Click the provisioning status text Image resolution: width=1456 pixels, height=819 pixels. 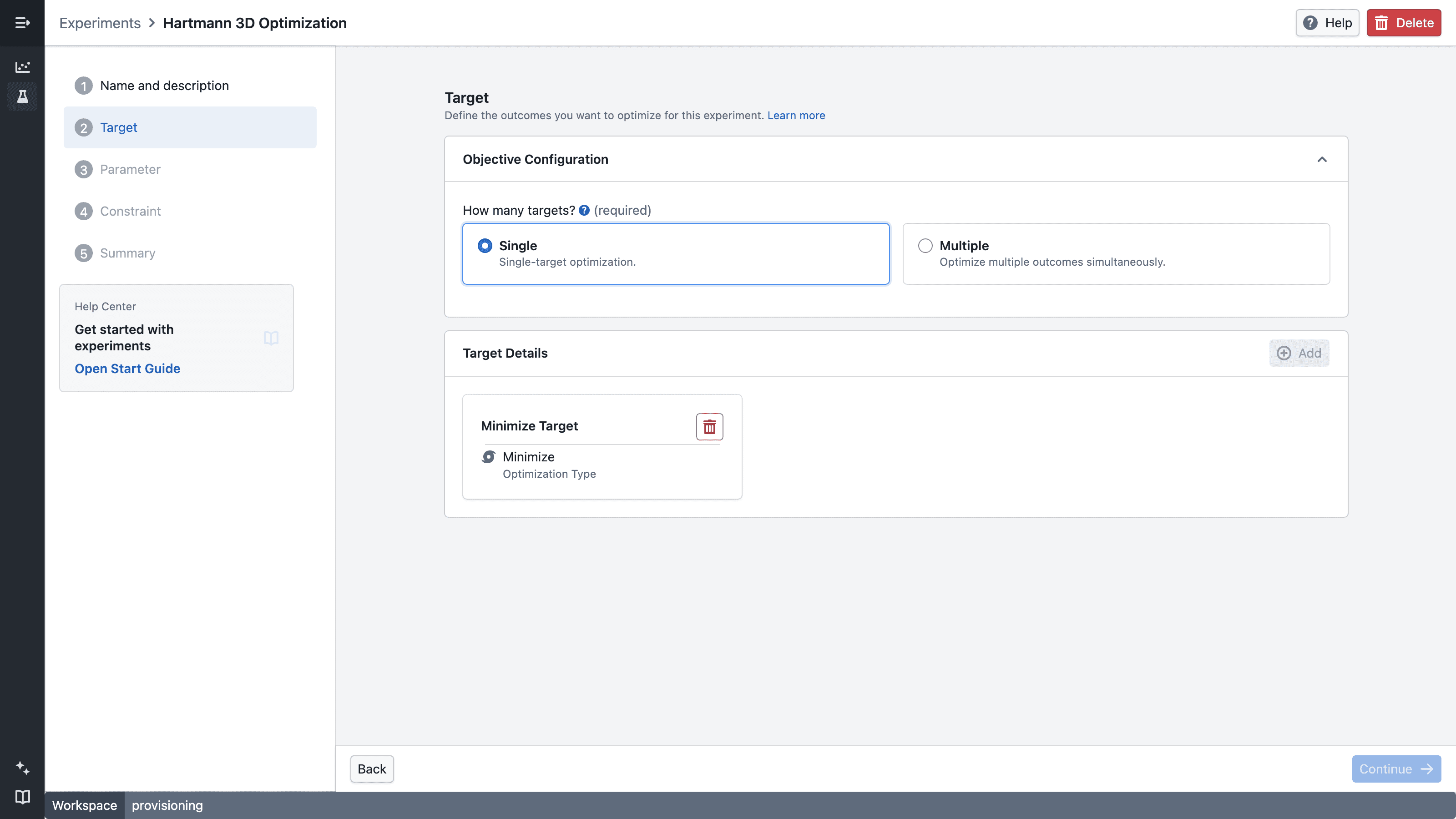click(167, 805)
